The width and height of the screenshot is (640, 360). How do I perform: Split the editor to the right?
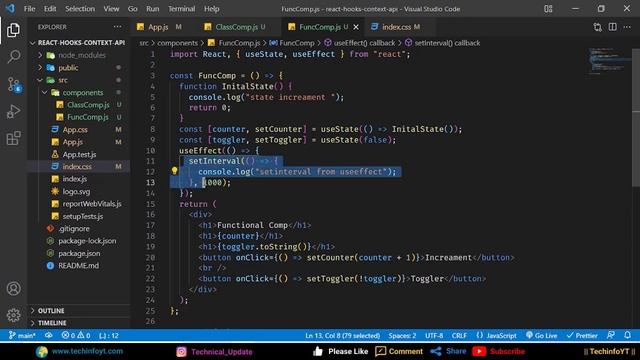click(x=613, y=27)
